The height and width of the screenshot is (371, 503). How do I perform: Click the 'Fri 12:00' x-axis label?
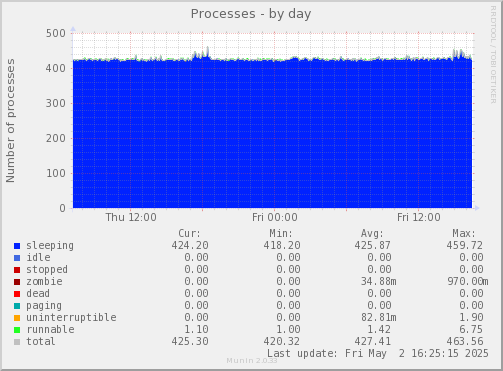[x=419, y=217]
